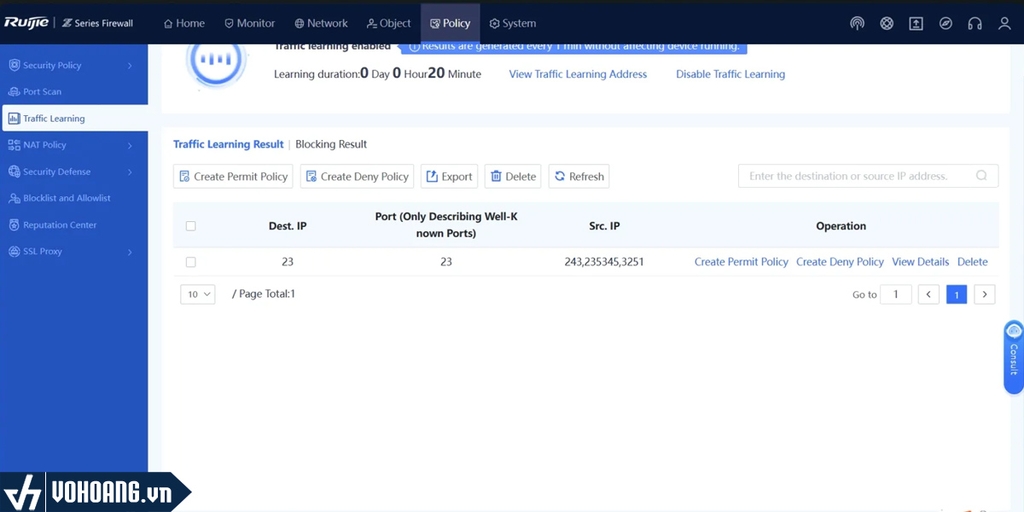
Task: Expand the SSL Proxy chevron
Action: pos(129,251)
